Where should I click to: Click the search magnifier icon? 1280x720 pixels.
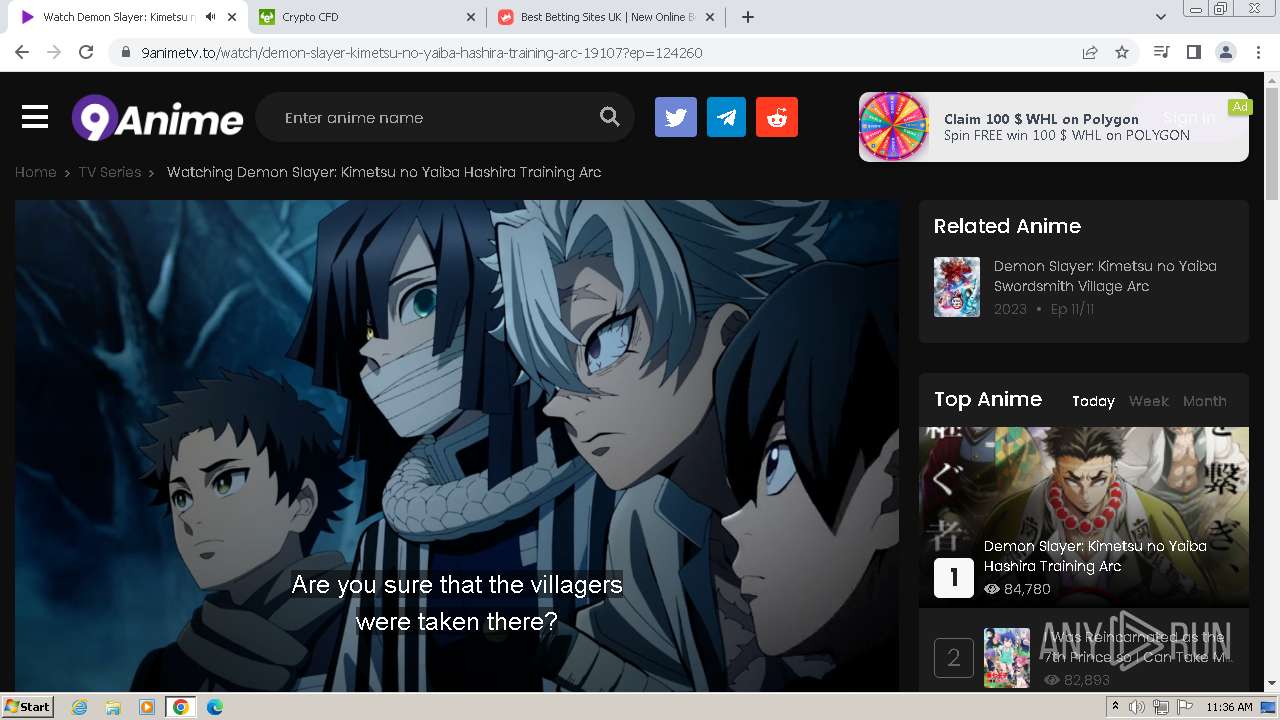(610, 117)
